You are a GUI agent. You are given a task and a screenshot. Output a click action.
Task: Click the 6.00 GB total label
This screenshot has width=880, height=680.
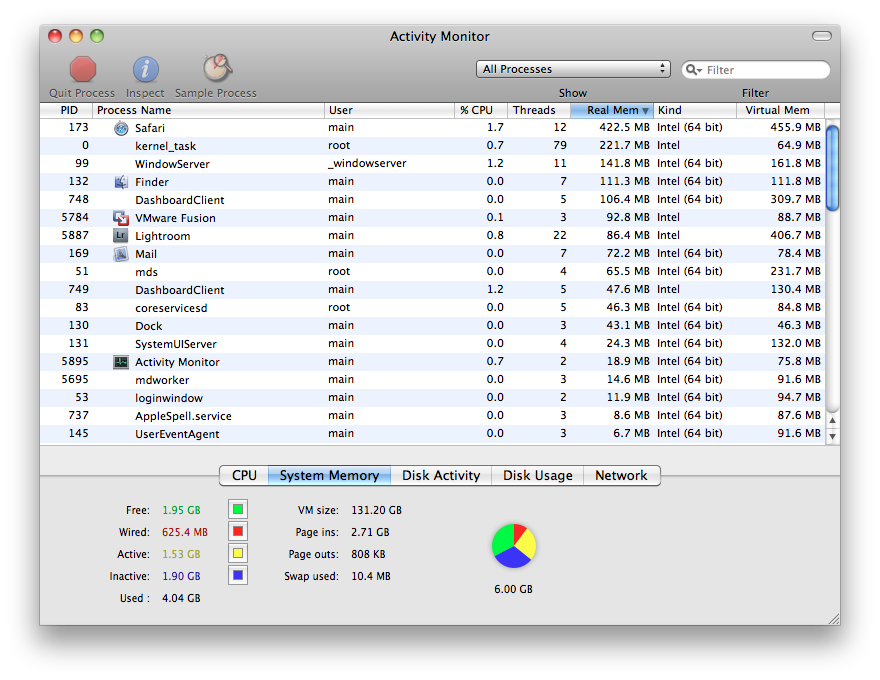[514, 589]
